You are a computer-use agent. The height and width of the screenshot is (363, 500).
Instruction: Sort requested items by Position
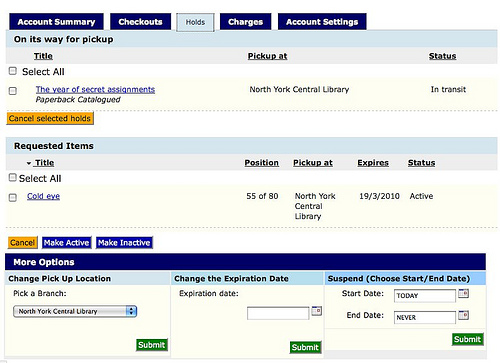pyautogui.click(x=262, y=163)
